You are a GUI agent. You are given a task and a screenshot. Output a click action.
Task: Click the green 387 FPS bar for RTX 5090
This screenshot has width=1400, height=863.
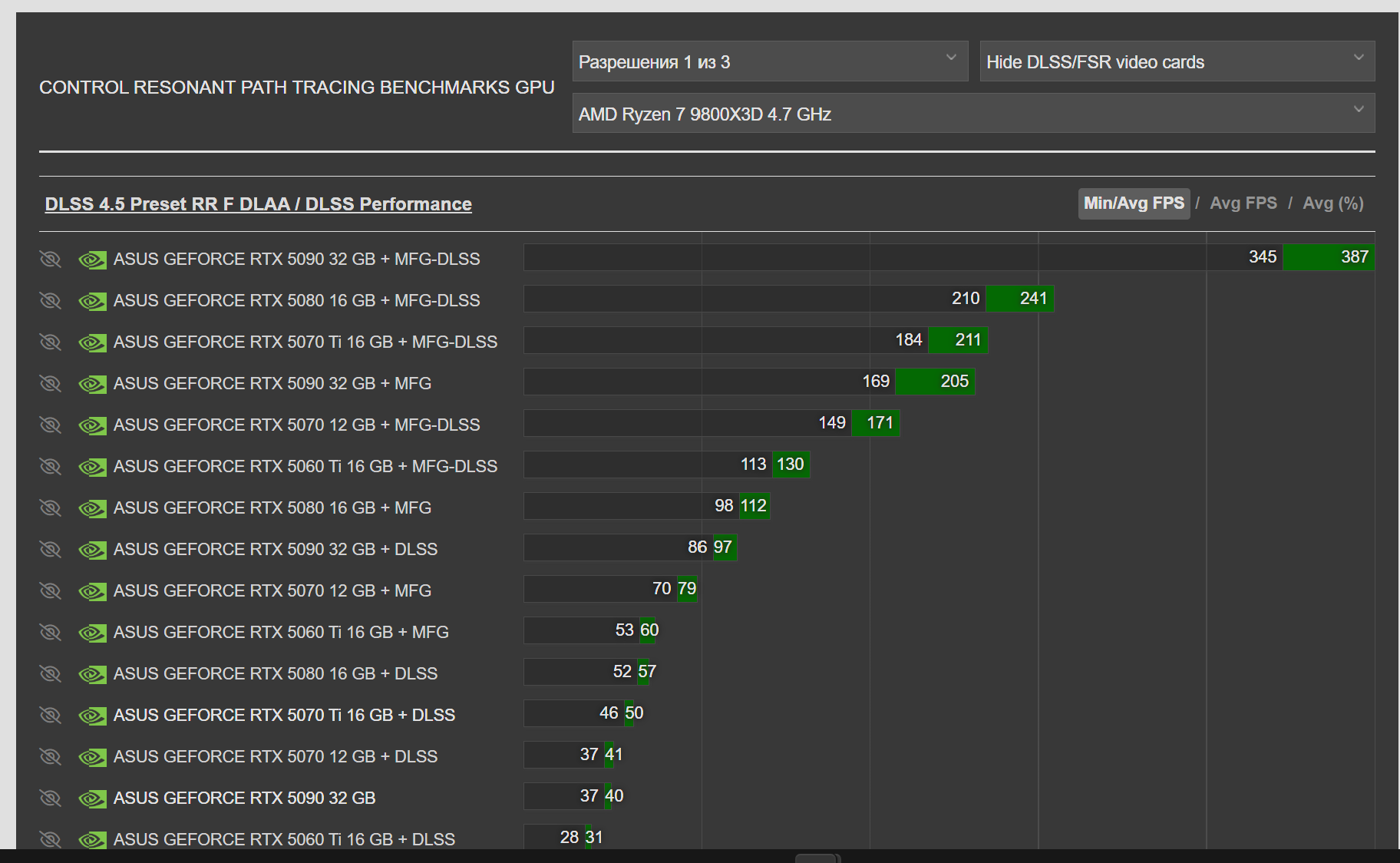coord(1328,257)
